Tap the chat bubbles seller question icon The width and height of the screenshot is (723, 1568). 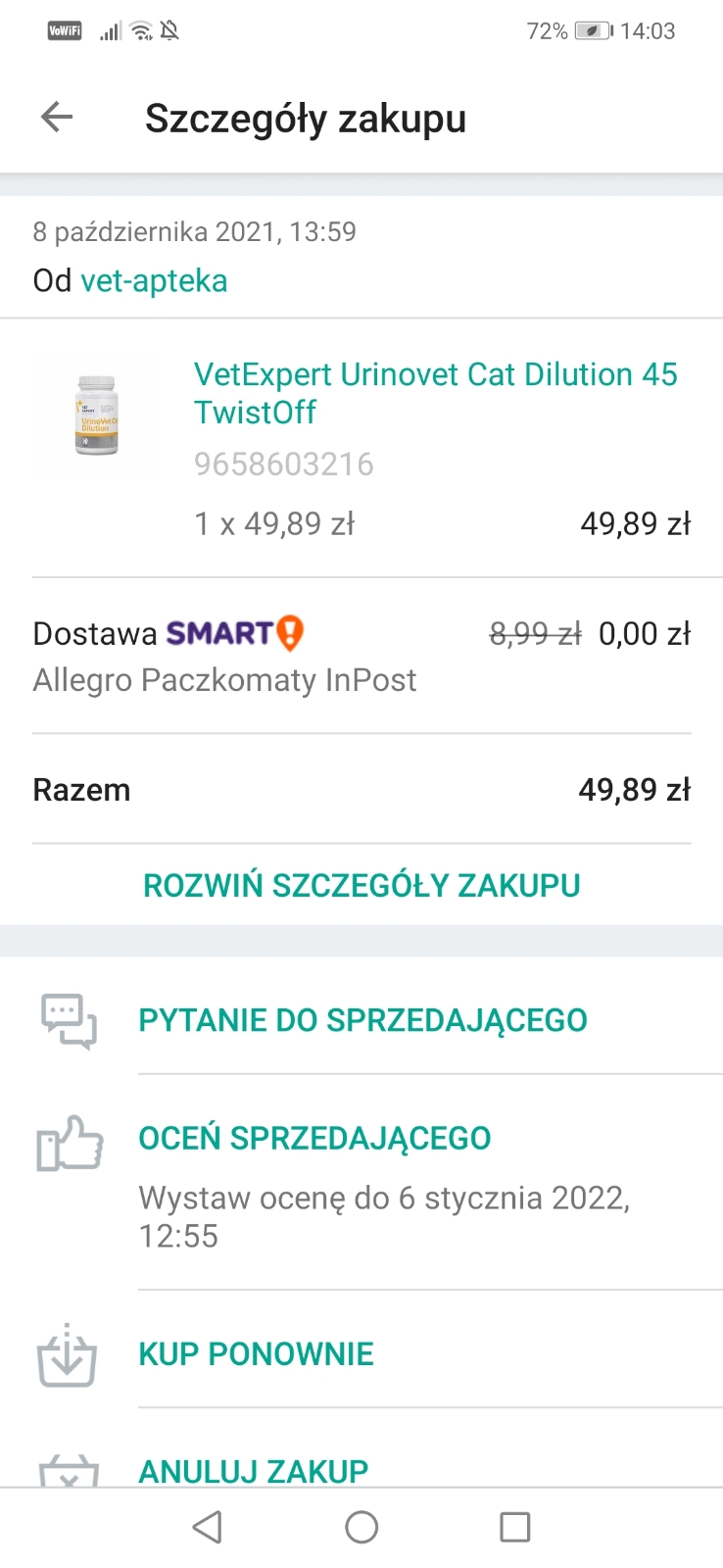tap(69, 1021)
